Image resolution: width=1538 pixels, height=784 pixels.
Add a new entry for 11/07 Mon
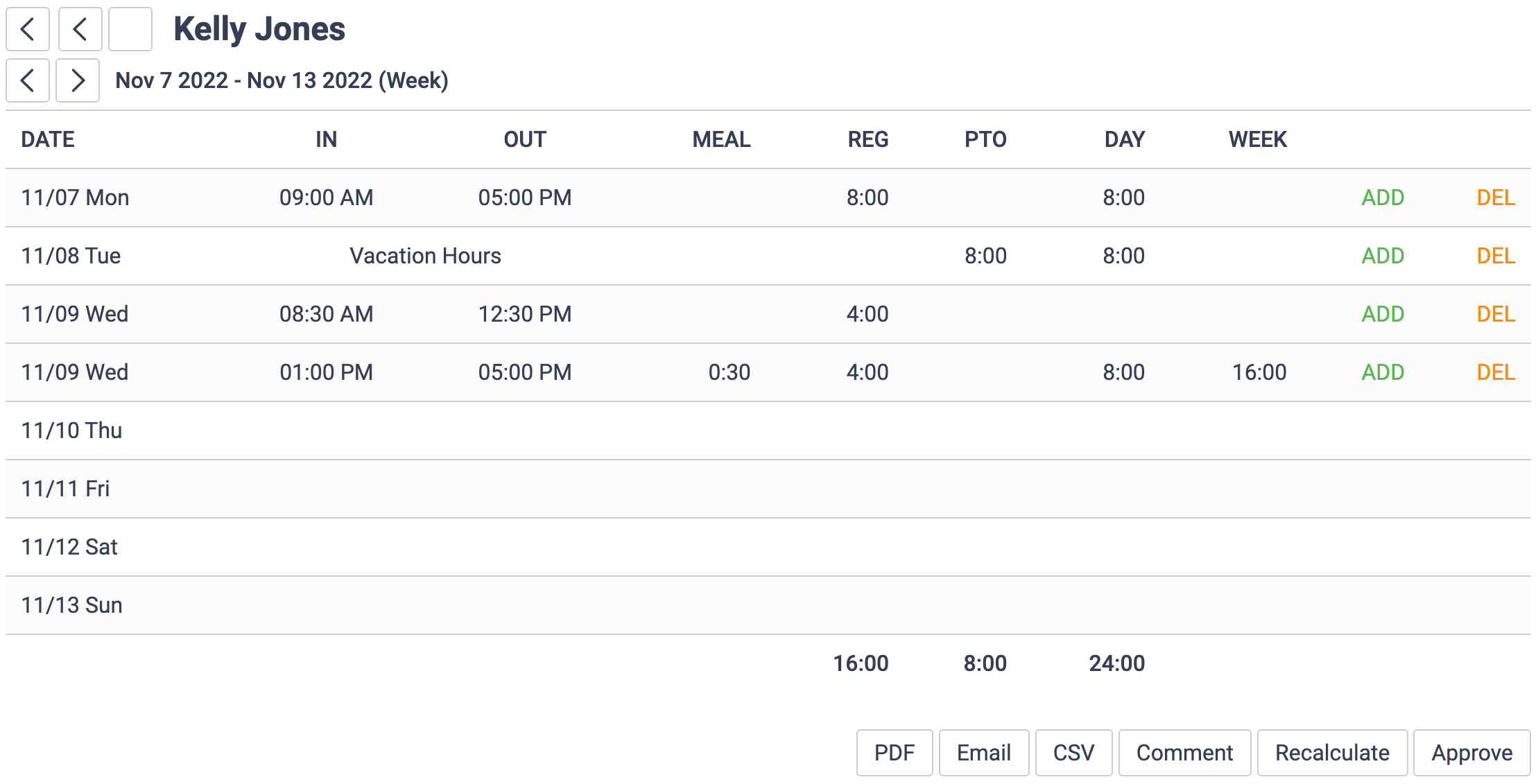[1382, 198]
